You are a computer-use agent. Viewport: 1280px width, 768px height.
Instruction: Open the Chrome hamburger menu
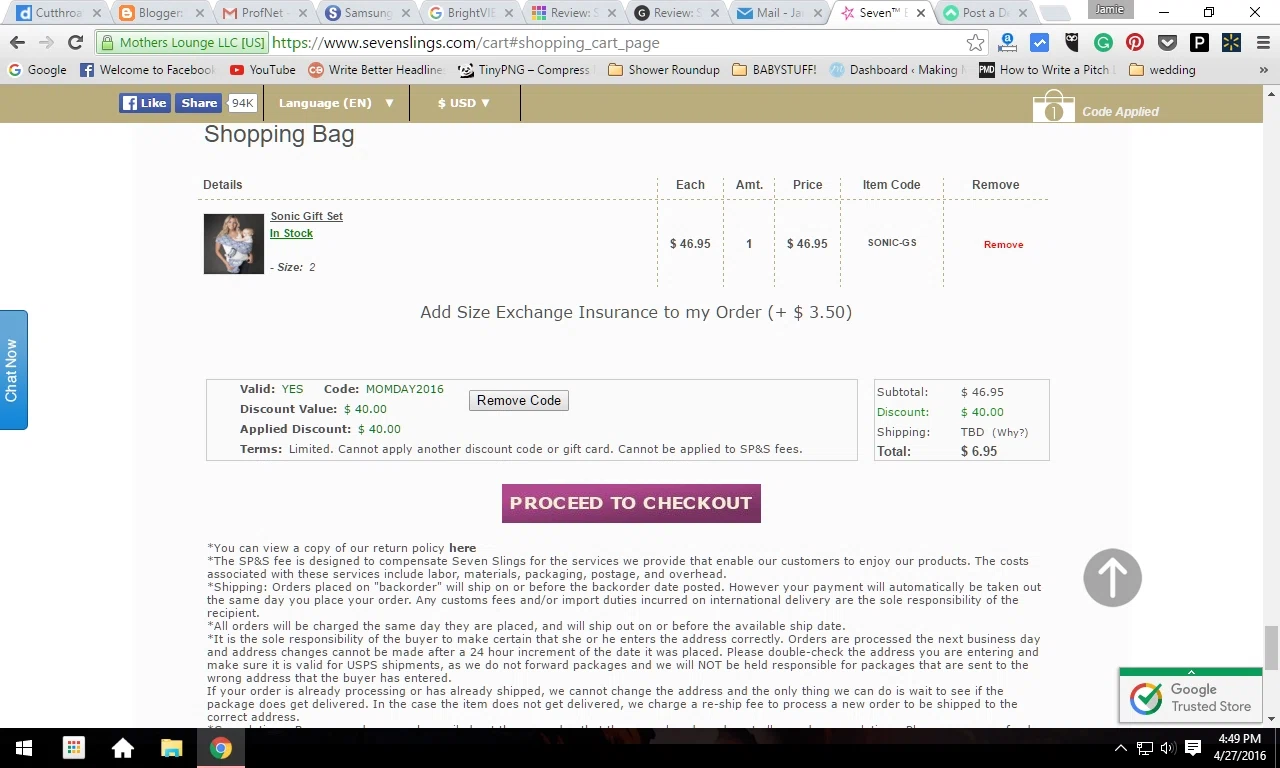pyautogui.click(x=1262, y=43)
